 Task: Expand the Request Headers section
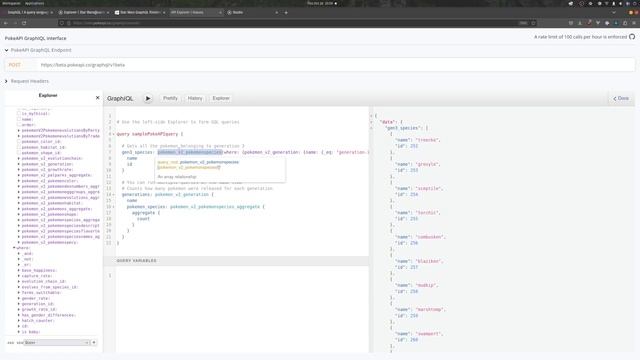6,81
